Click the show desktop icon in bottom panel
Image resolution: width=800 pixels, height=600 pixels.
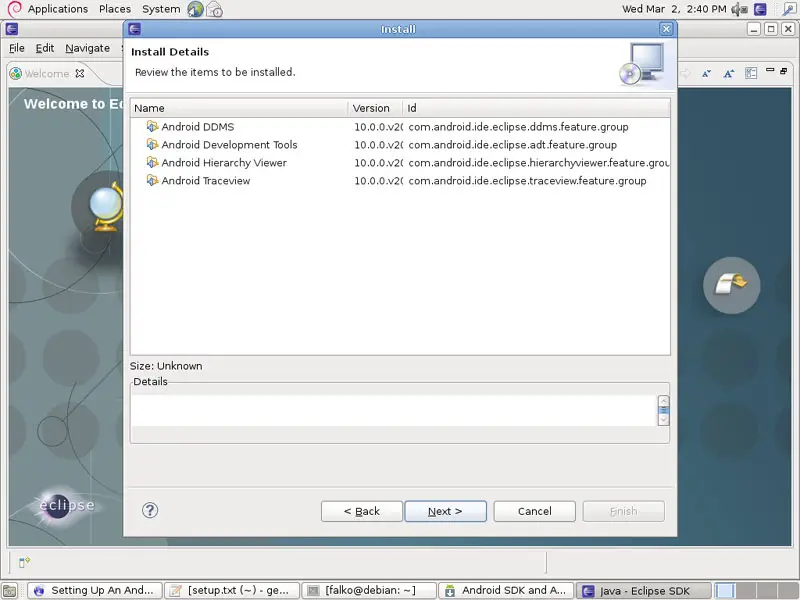click(x=10, y=591)
